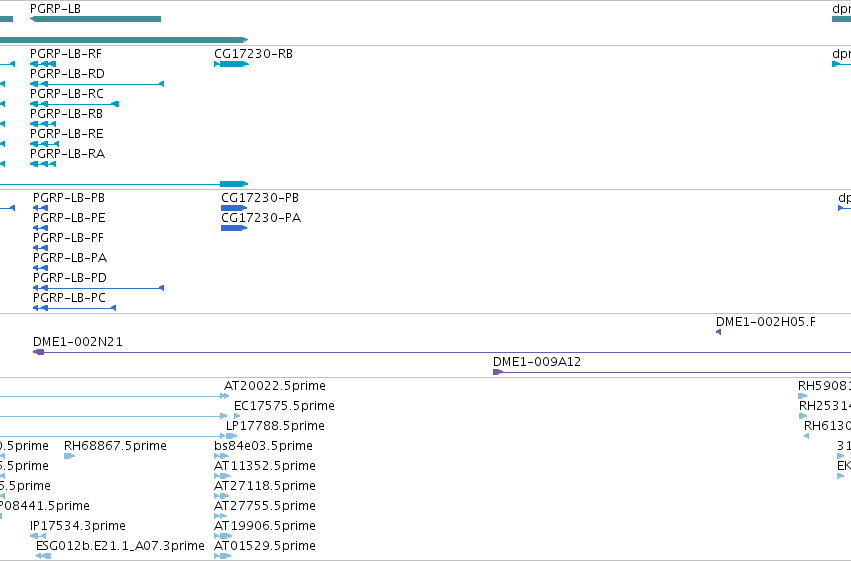851x561 pixels.
Task: Click the PGRP-LB-PD protein feature
Action: pyautogui.click(x=99, y=288)
